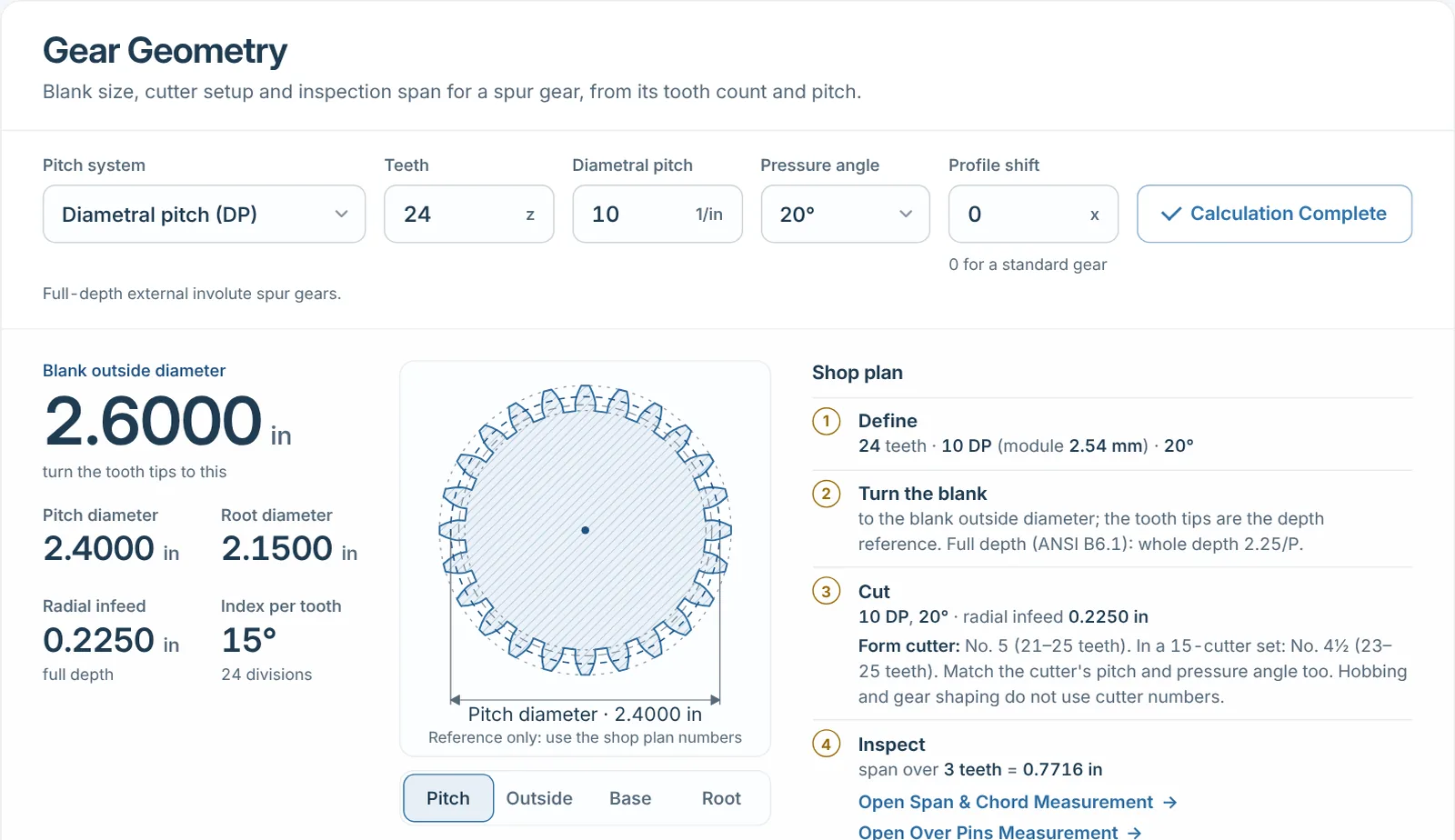Click the 'turn the tooth tips to this' caption
Image resolution: width=1455 pixels, height=840 pixels.
tap(135, 472)
